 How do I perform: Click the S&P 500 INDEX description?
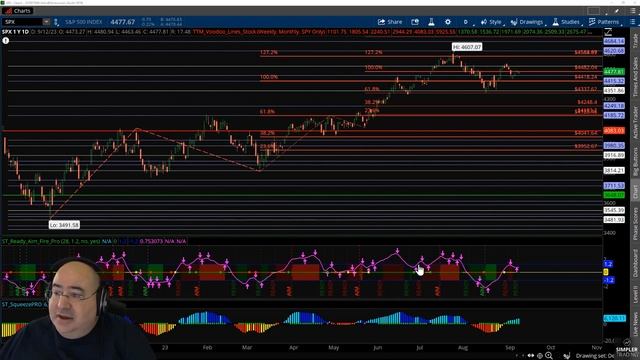pyautogui.click(x=84, y=22)
